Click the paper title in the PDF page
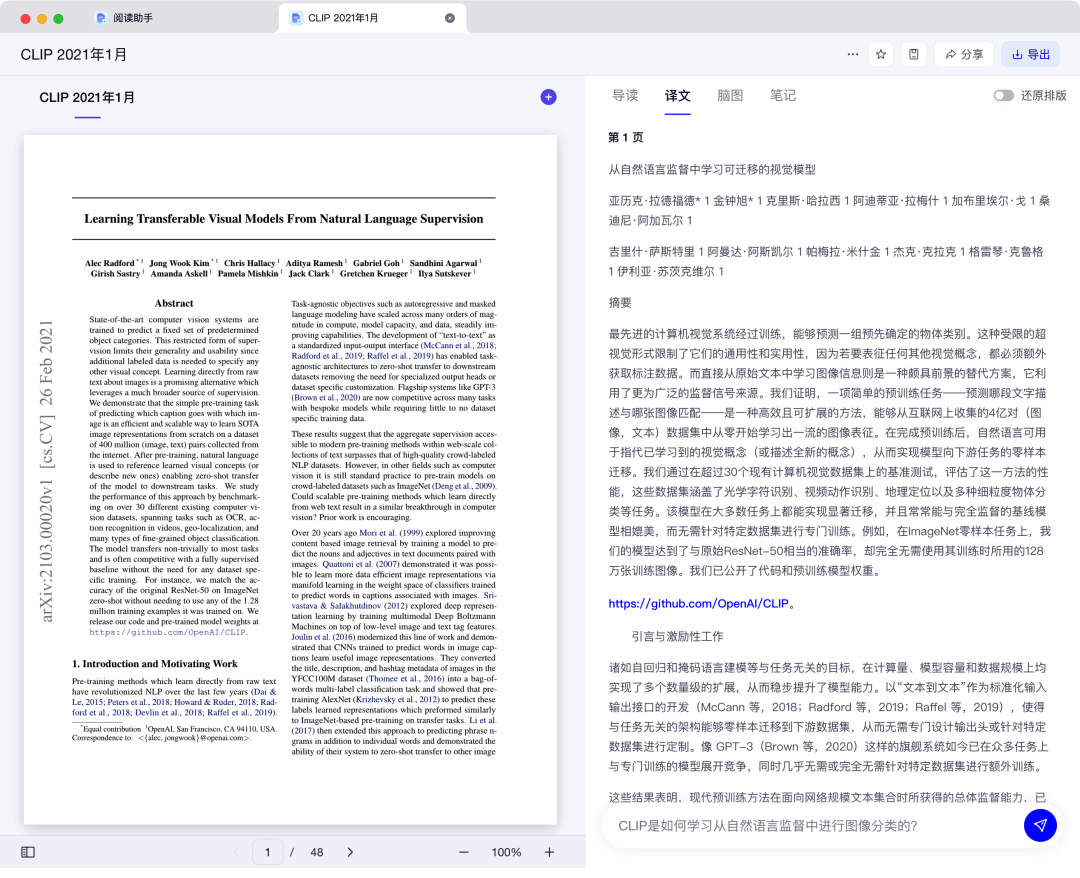1080x878 pixels. 284,219
